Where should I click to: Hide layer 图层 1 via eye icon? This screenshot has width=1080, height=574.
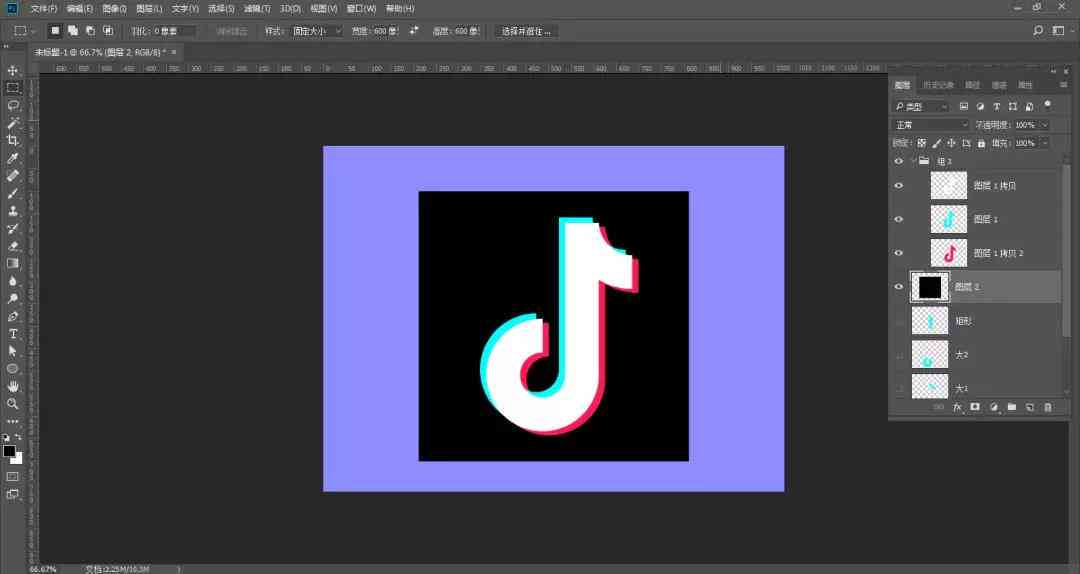click(898, 219)
